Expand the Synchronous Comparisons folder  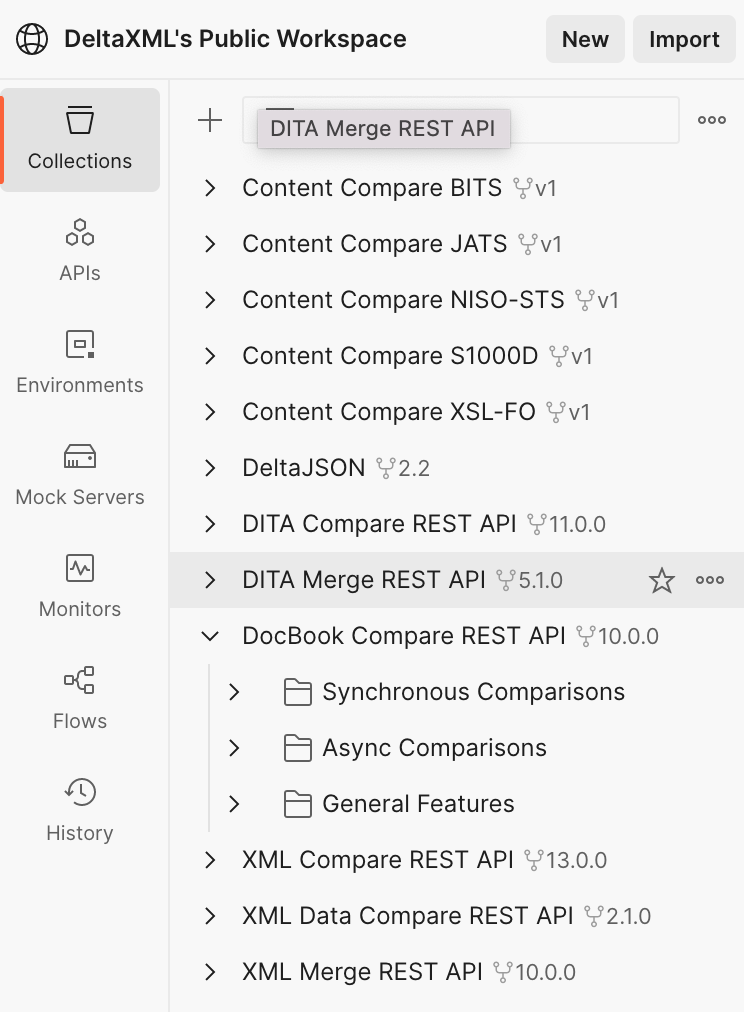click(x=234, y=692)
